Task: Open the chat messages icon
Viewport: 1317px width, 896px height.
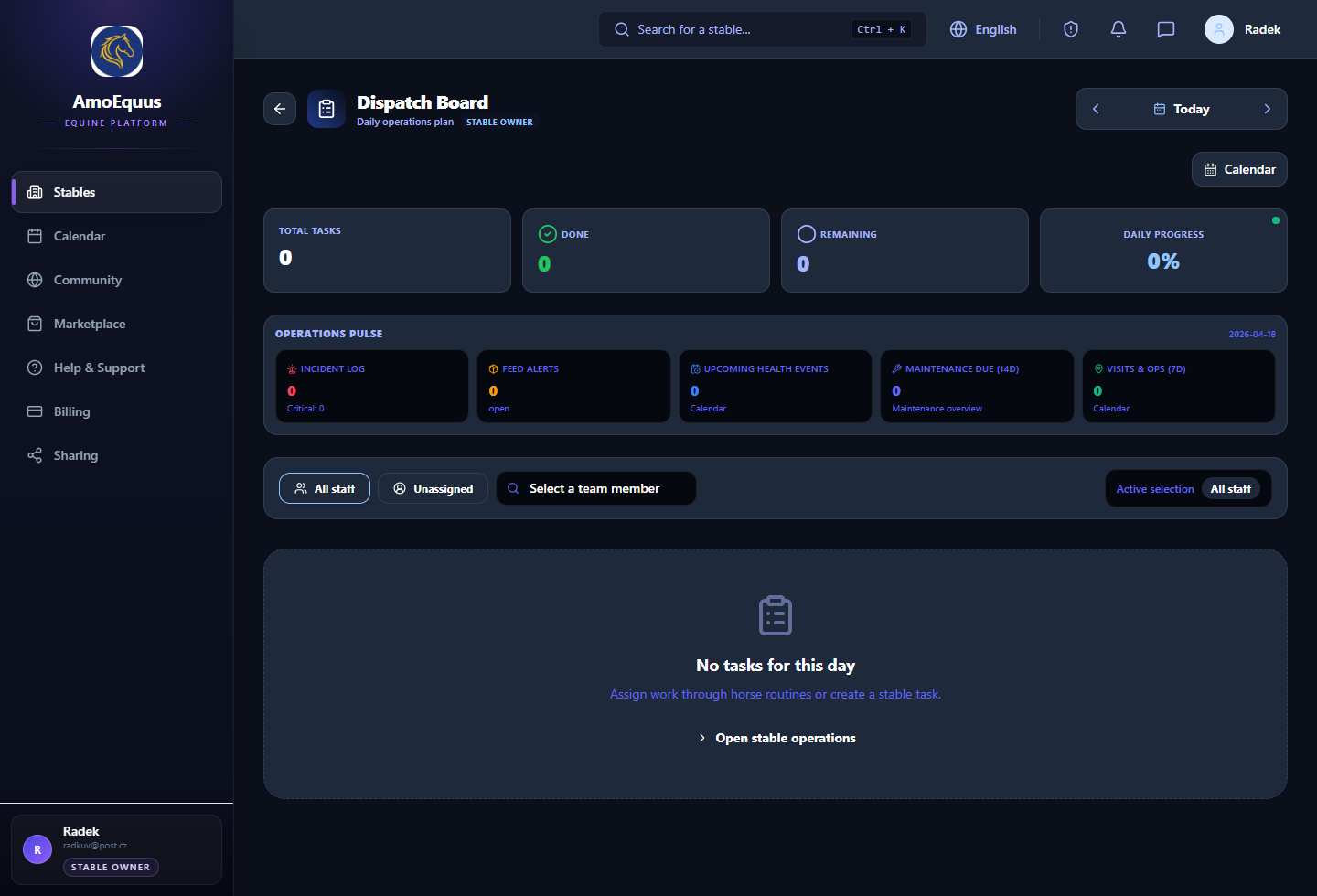Action: [1165, 29]
